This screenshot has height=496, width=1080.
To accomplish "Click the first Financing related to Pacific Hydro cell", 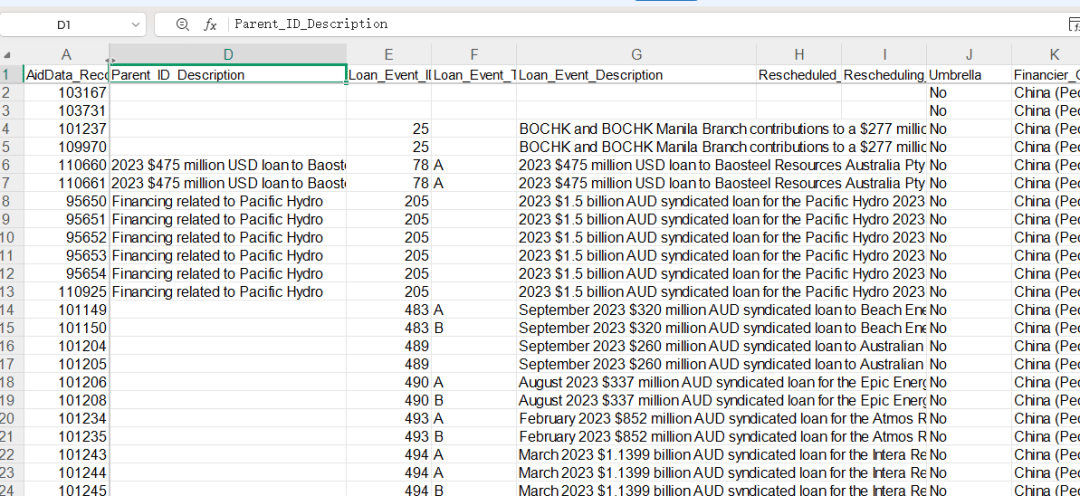I will (228, 201).
